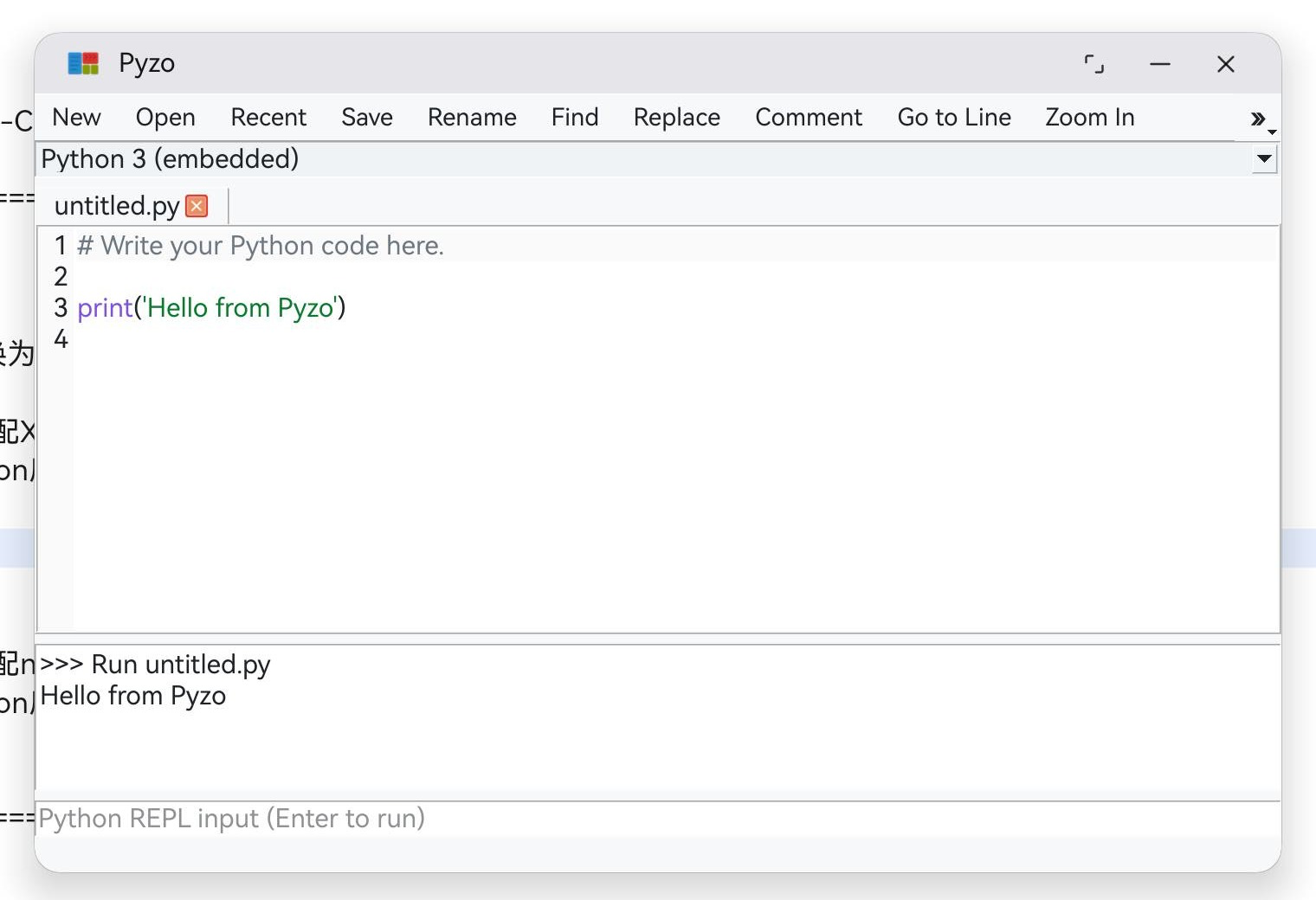Screen dimensions: 1316x900
Task: Toggle Comment on the code
Action: point(809,117)
